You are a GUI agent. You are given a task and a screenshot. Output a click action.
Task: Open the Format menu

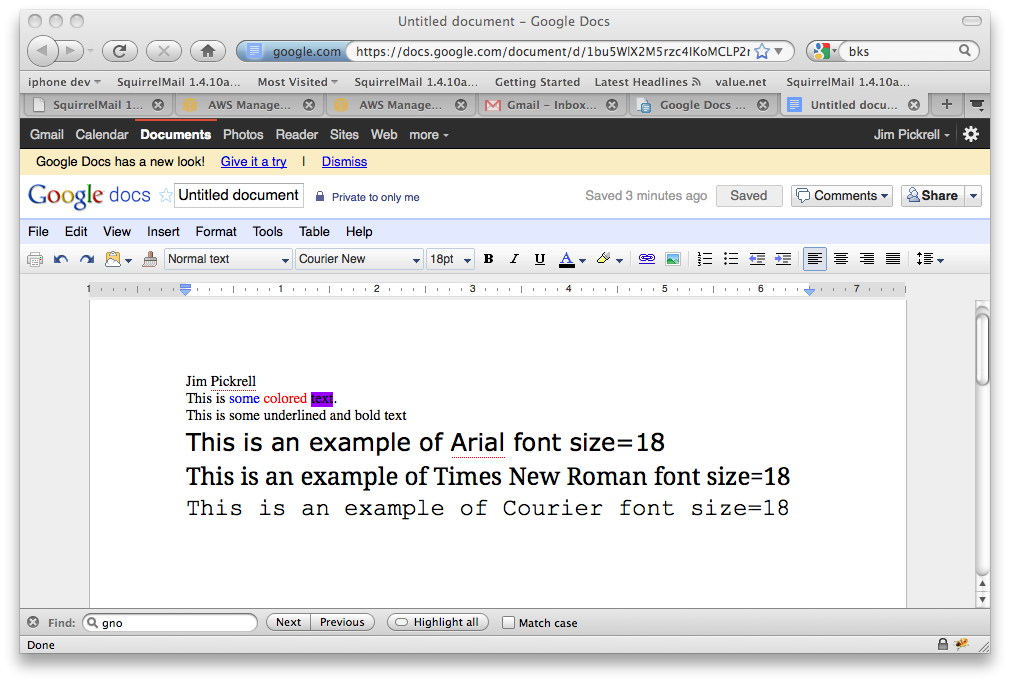tap(216, 231)
